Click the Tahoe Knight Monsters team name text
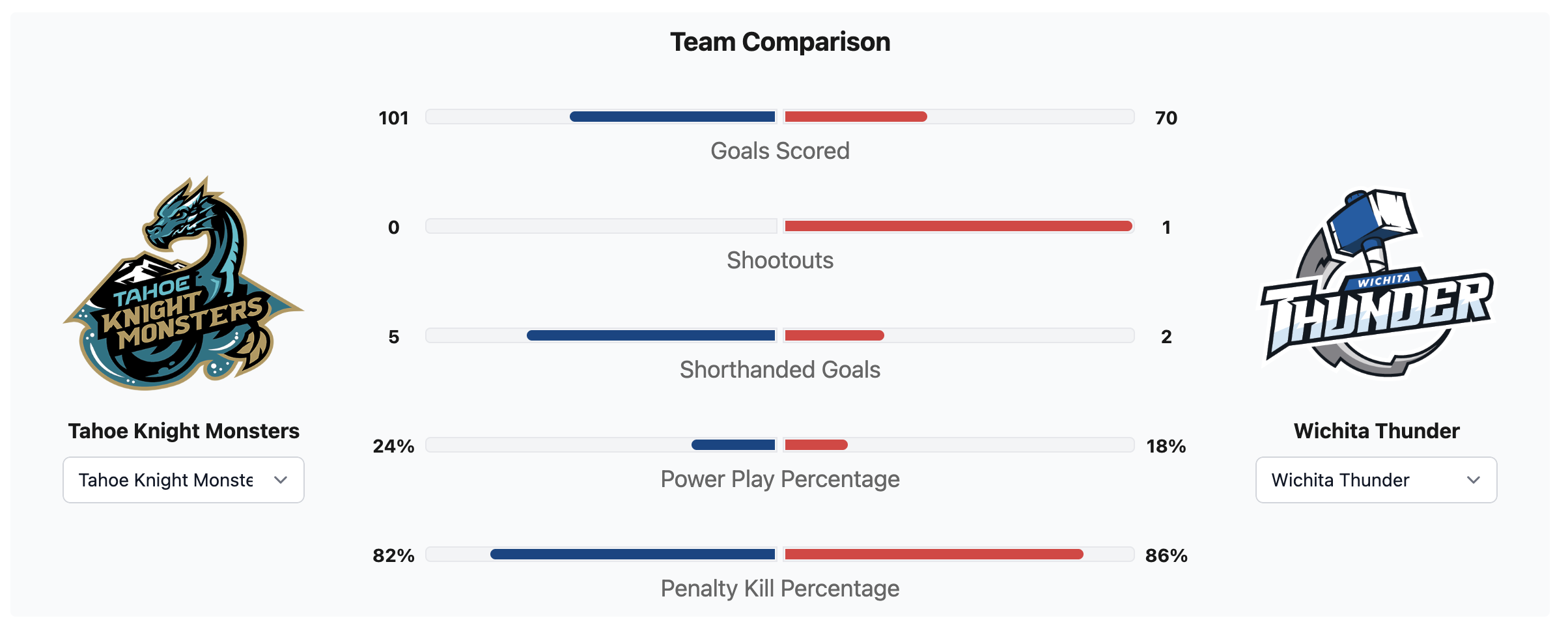The width and height of the screenshot is (1568, 631). pos(184,431)
